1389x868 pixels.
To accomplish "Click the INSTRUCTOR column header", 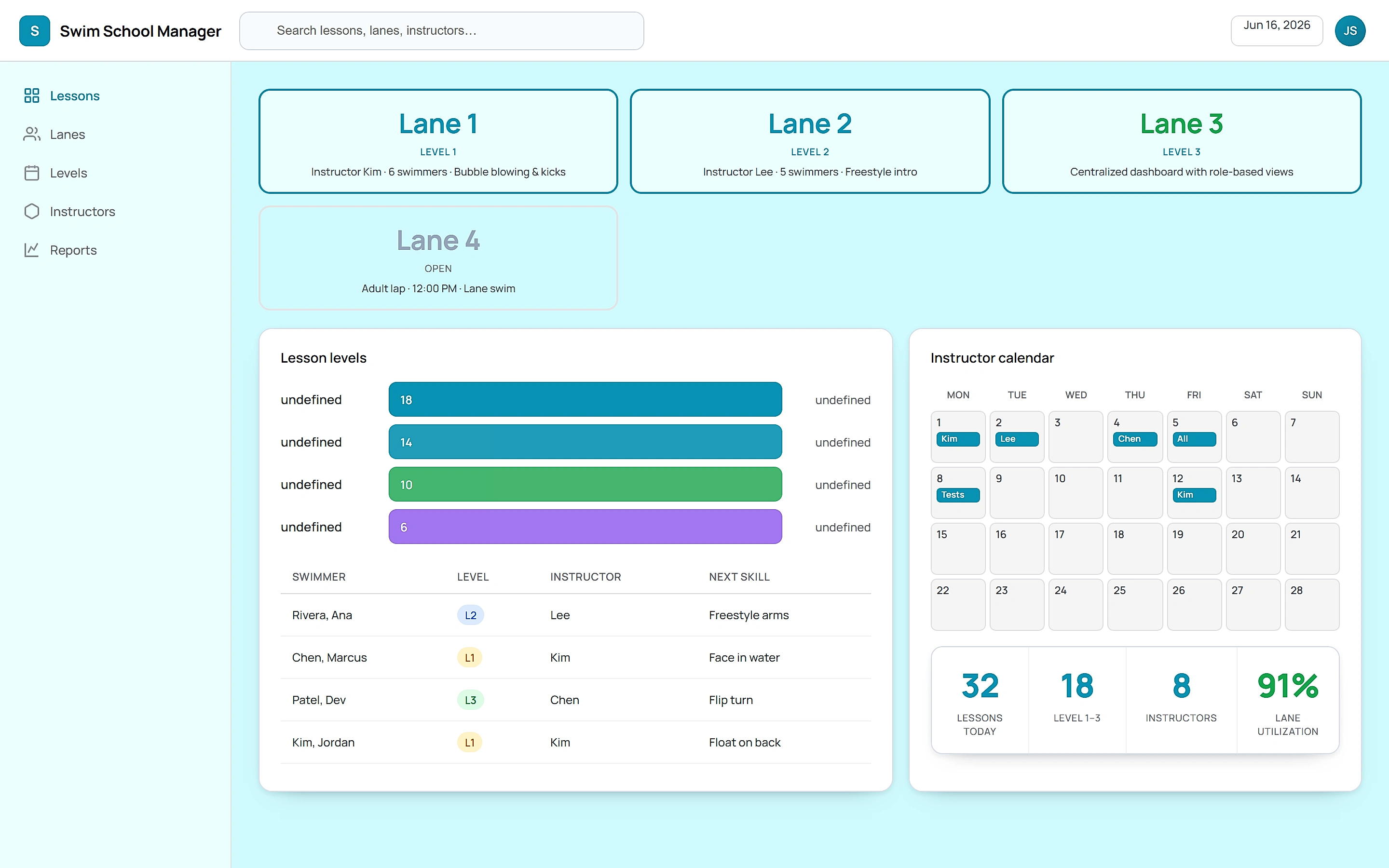I will pos(586,577).
